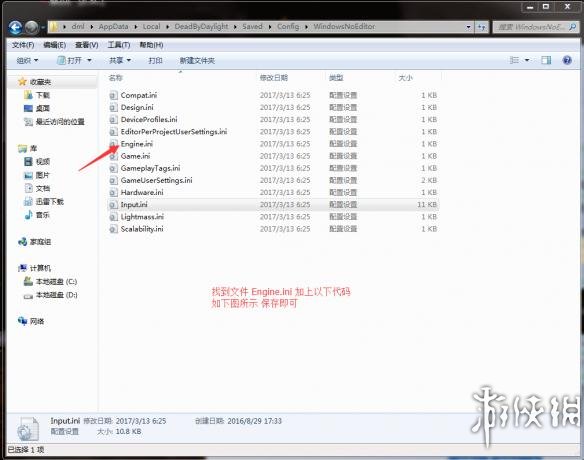
Task: Click the search magnifier icon
Action: (572, 27)
